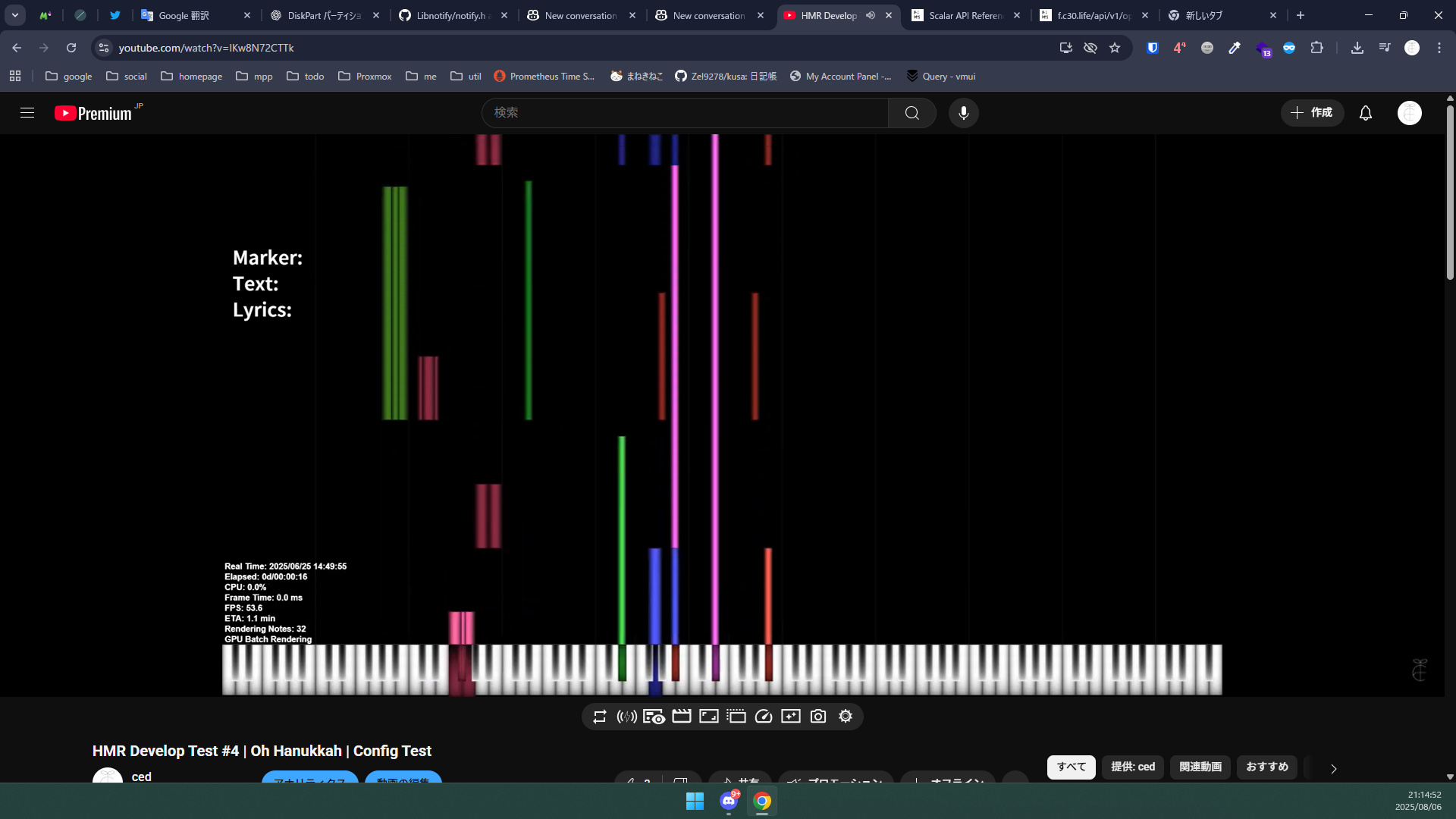Click the volume boost icon
Screen dimensions: 1456x819
click(626, 717)
